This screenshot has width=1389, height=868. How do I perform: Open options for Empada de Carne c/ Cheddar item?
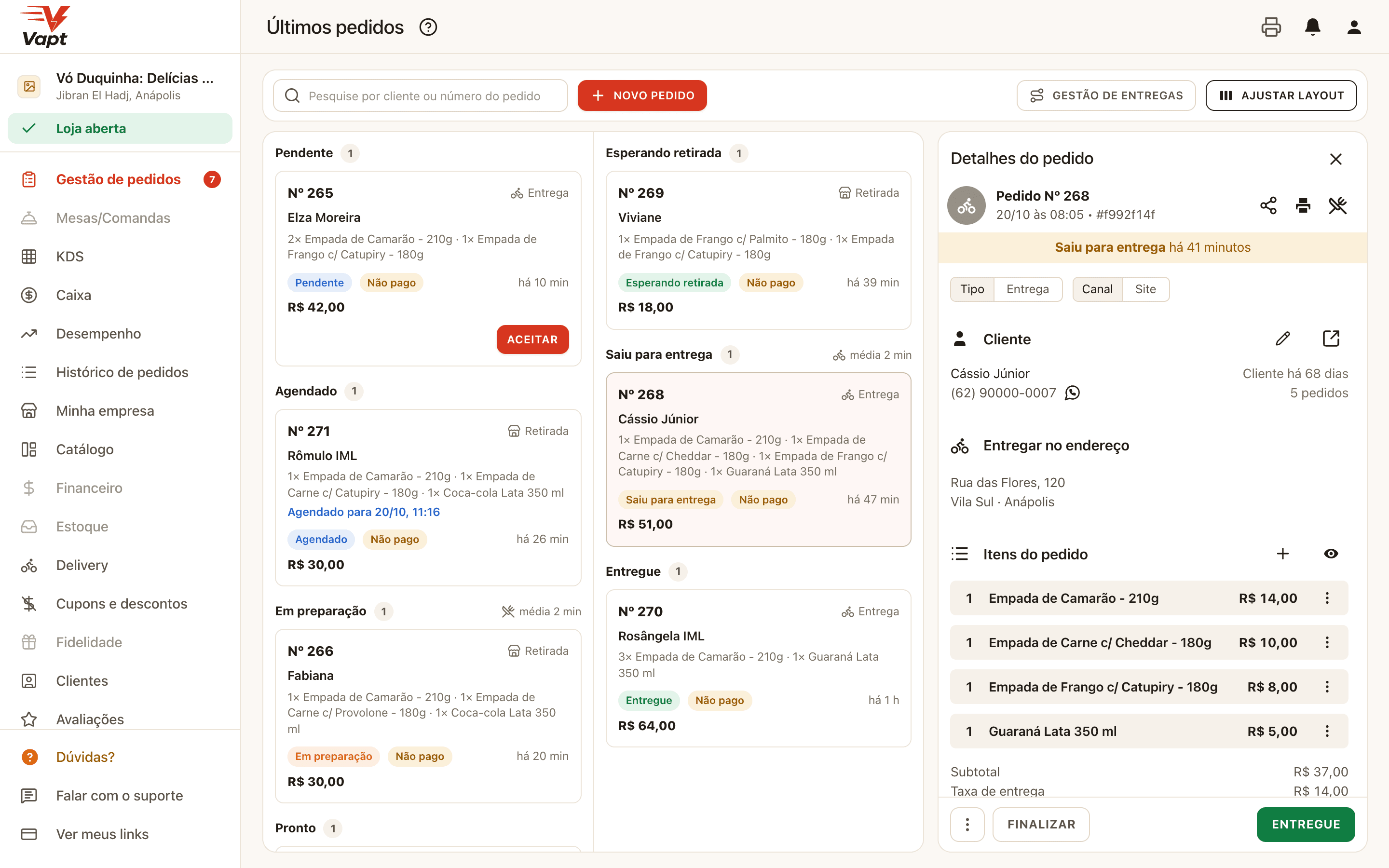tap(1327, 642)
